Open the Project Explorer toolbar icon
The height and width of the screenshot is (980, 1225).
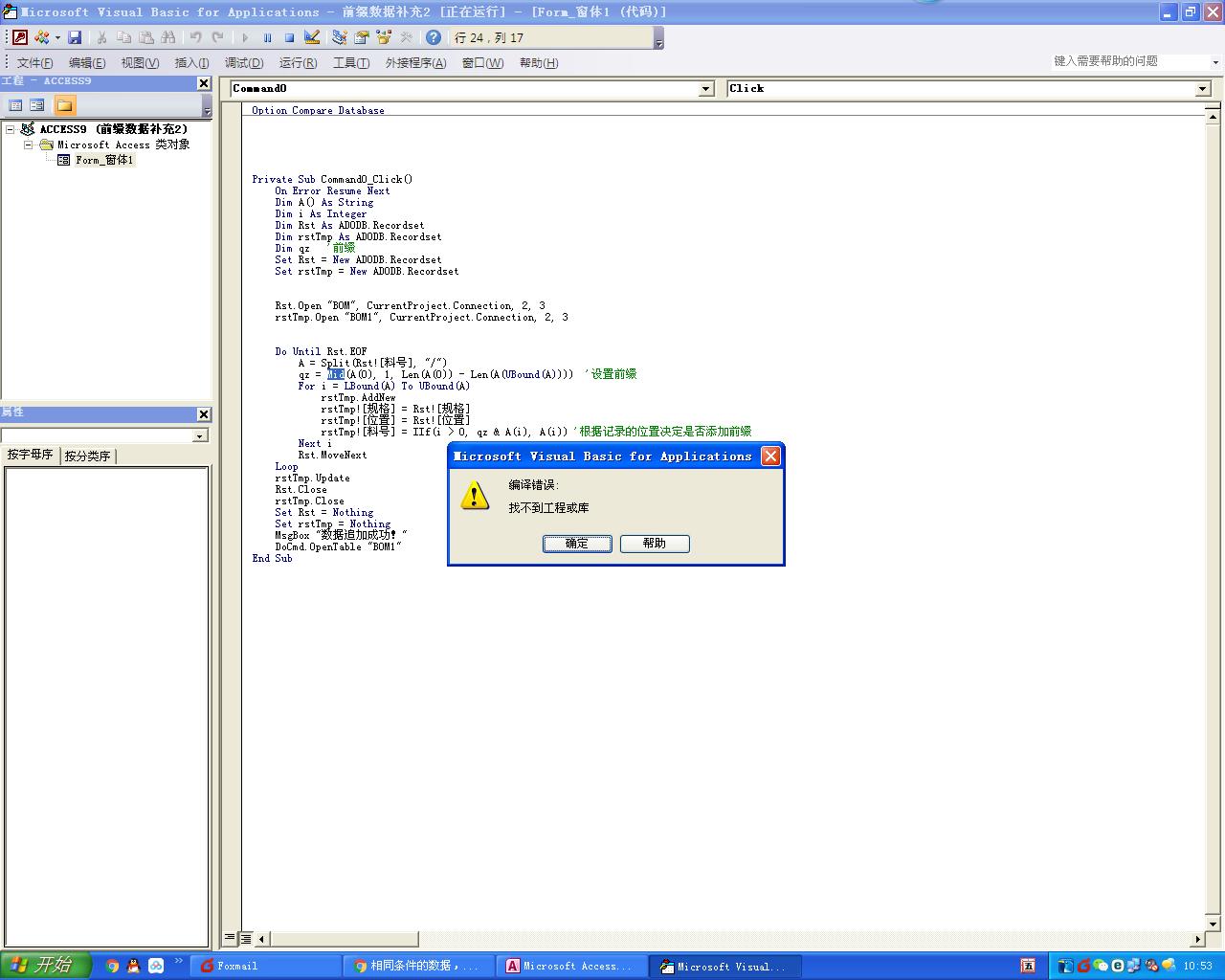click(339, 37)
